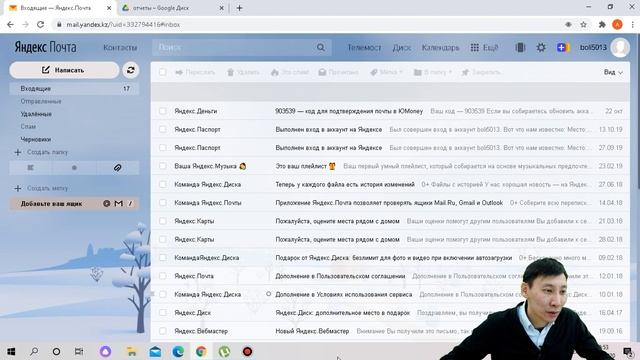This screenshot has height=360, width=640.
Task: Tick checkbox for Яндекс.Деньги message
Action: 162,111
